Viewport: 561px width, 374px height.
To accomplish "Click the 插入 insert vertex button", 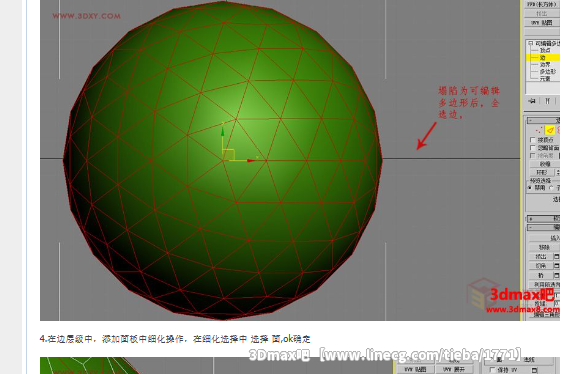I will (545, 238).
